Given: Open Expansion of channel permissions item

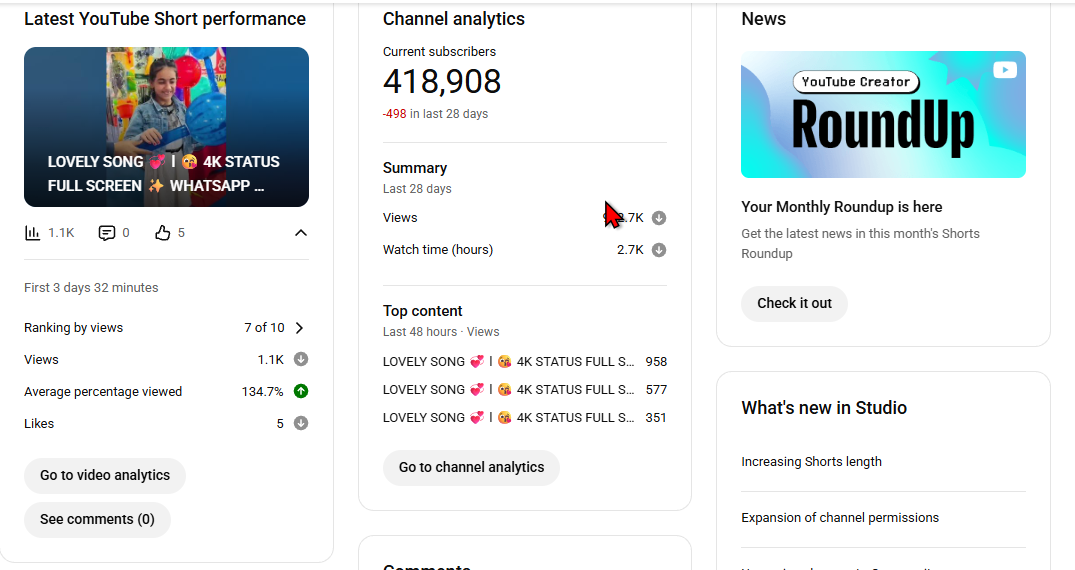Looking at the screenshot, I should (840, 518).
